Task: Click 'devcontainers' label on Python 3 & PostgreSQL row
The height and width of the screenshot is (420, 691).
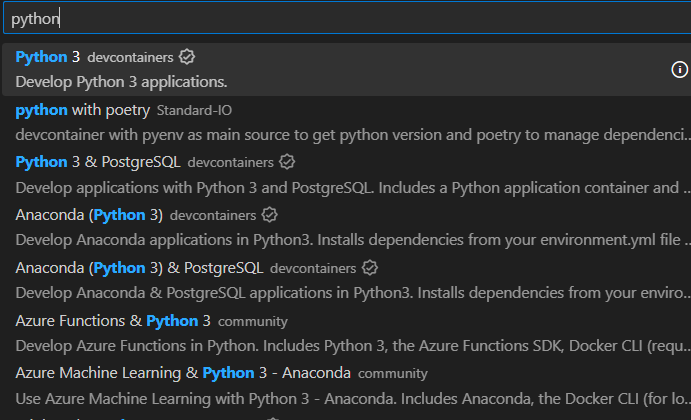Action: [230, 163]
